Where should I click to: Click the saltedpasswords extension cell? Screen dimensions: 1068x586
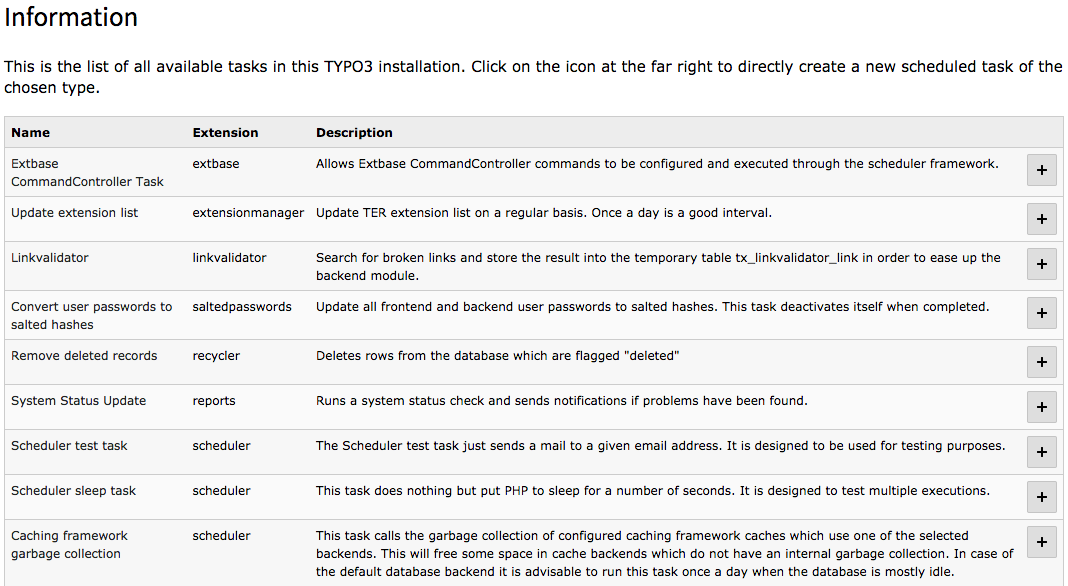point(242,307)
